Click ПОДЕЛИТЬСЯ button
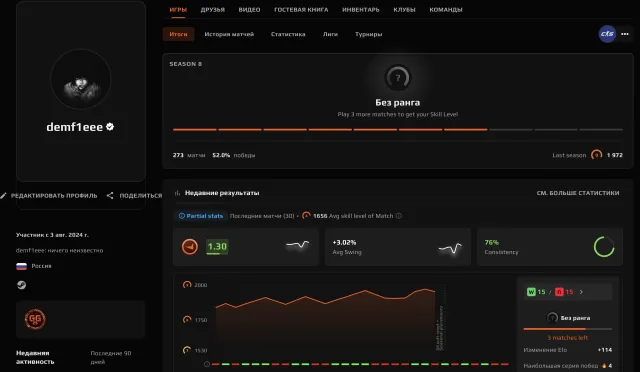The height and width of the screenshot is (372, 640). (140, 196)
